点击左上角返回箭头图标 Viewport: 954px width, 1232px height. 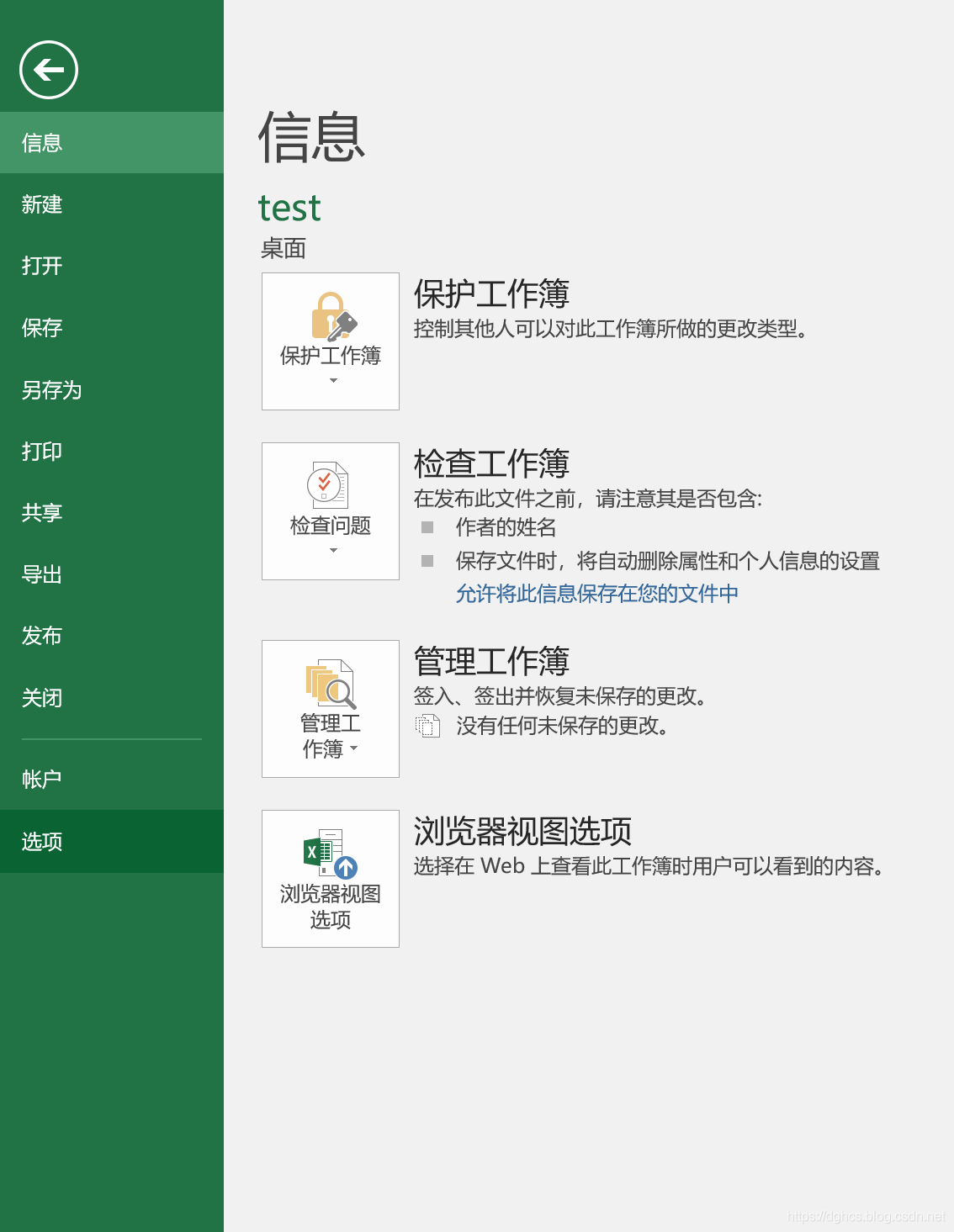pos(47,70)
